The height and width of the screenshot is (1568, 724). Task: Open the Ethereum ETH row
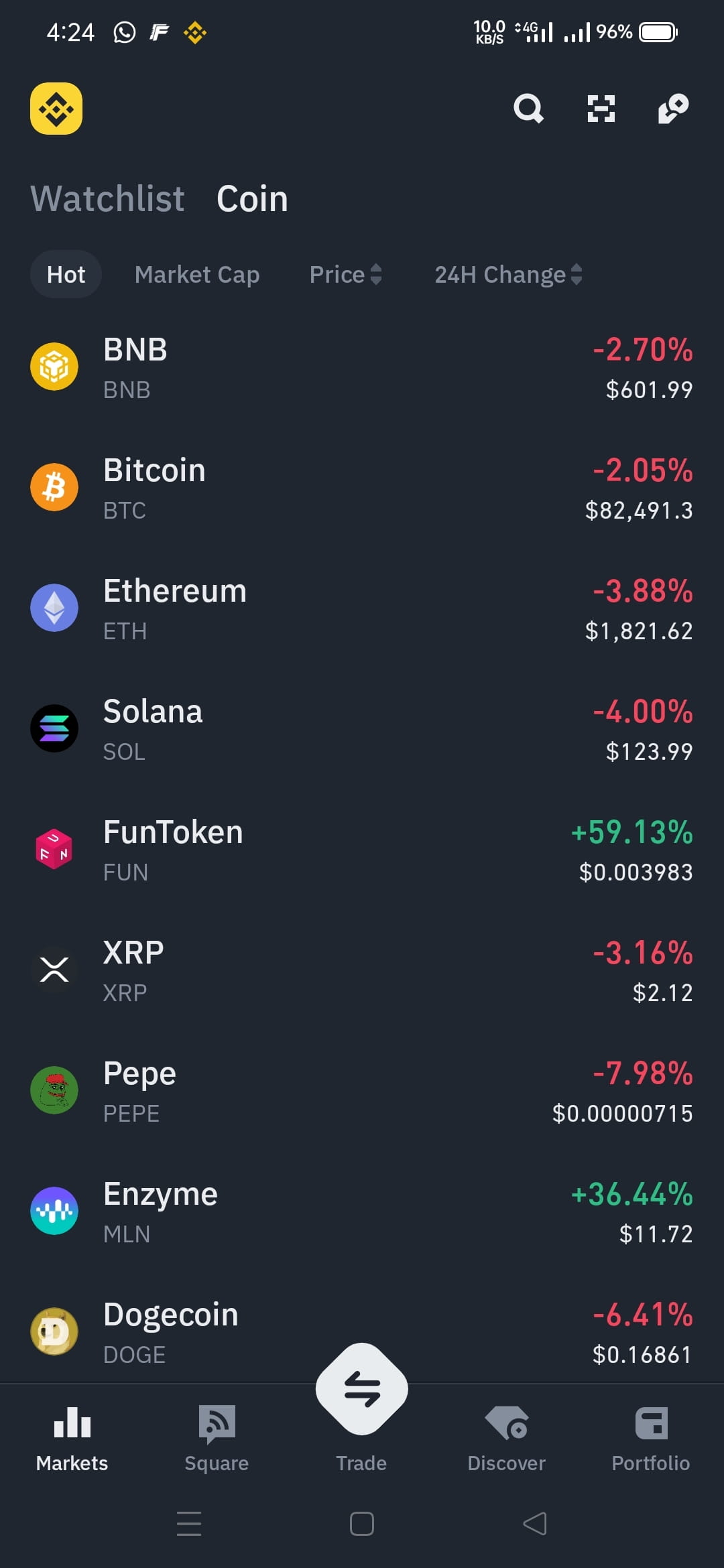(x=362, y=608)
